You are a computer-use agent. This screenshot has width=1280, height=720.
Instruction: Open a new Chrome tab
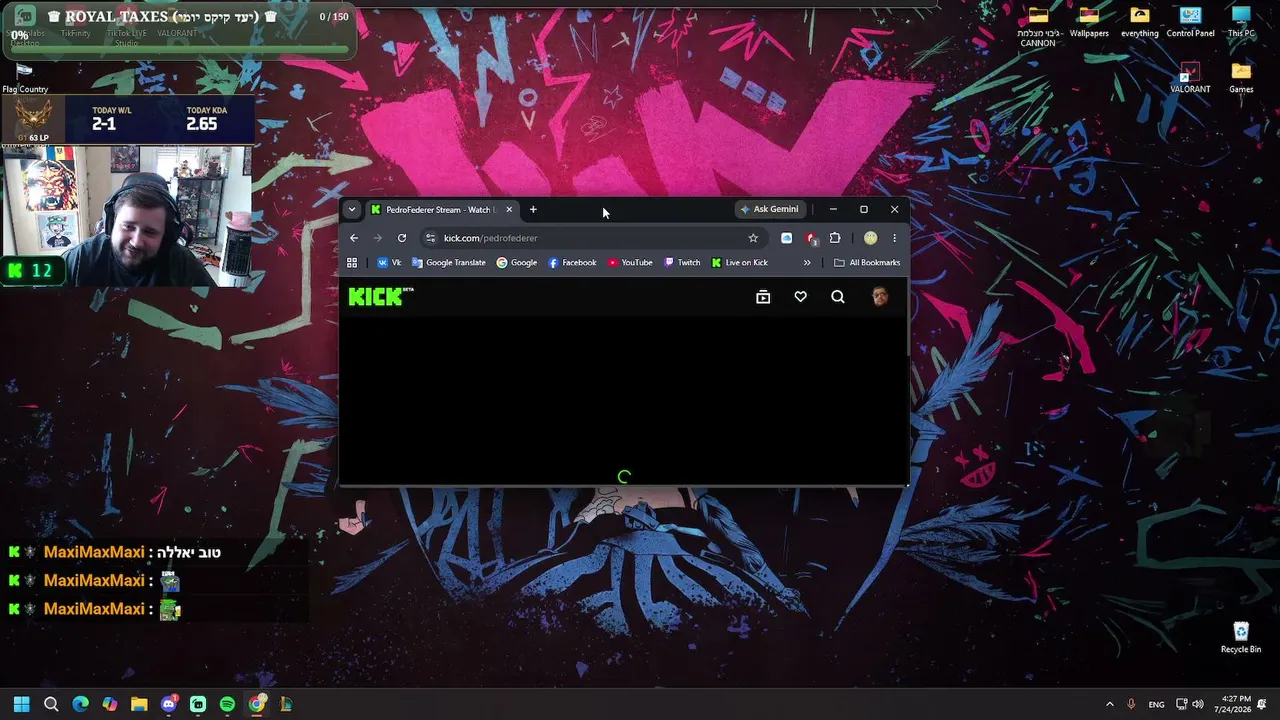(533, 210)
